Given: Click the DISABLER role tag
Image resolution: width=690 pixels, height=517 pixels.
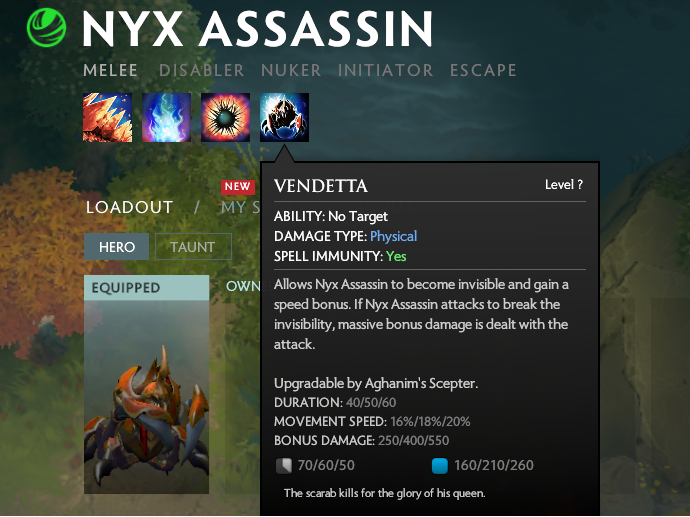Looking at the screenshot, I should tap(202, 70).
